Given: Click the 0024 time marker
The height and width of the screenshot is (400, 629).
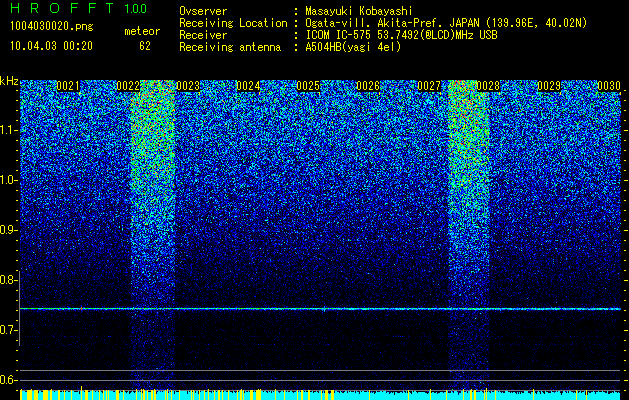Looking at the screenshot, I should click(x=248, y=86).
